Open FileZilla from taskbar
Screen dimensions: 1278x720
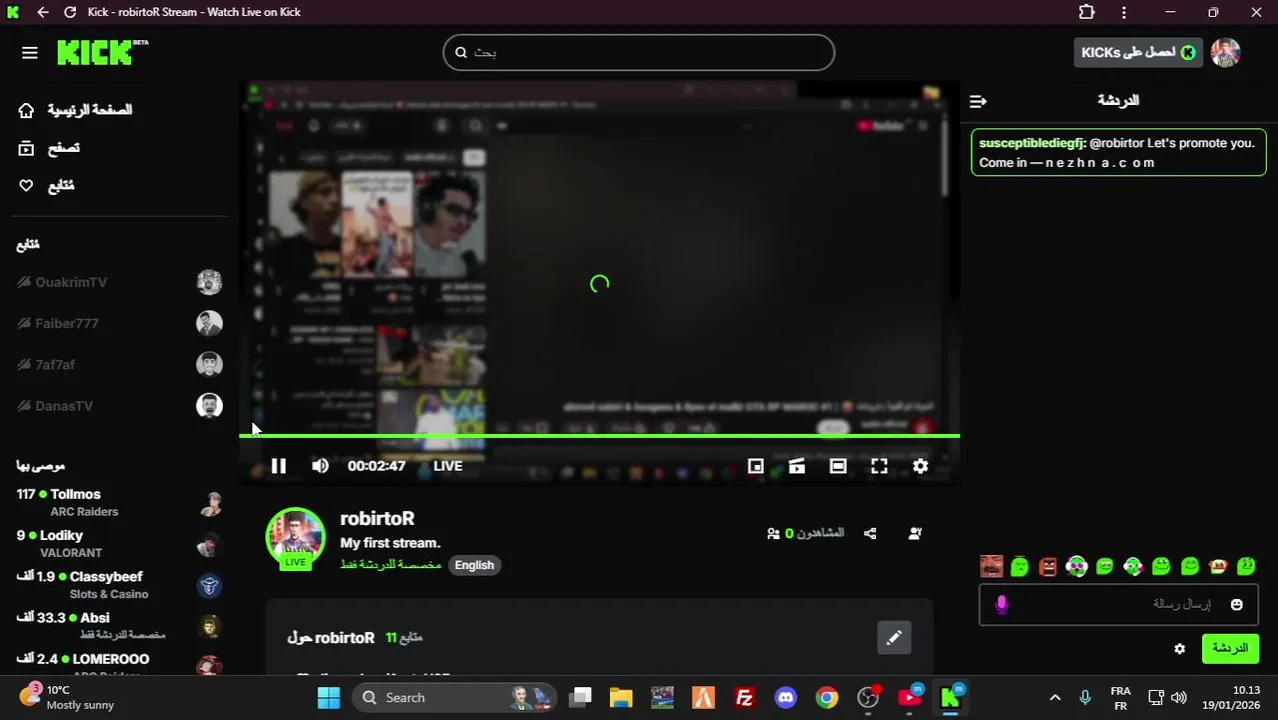(x=744, y=698)
